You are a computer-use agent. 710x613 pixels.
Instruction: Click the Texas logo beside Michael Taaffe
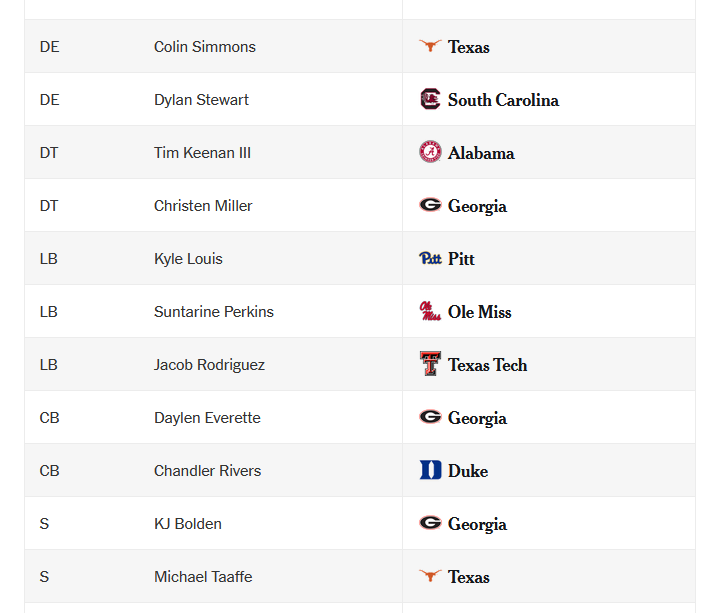point(430,575)
